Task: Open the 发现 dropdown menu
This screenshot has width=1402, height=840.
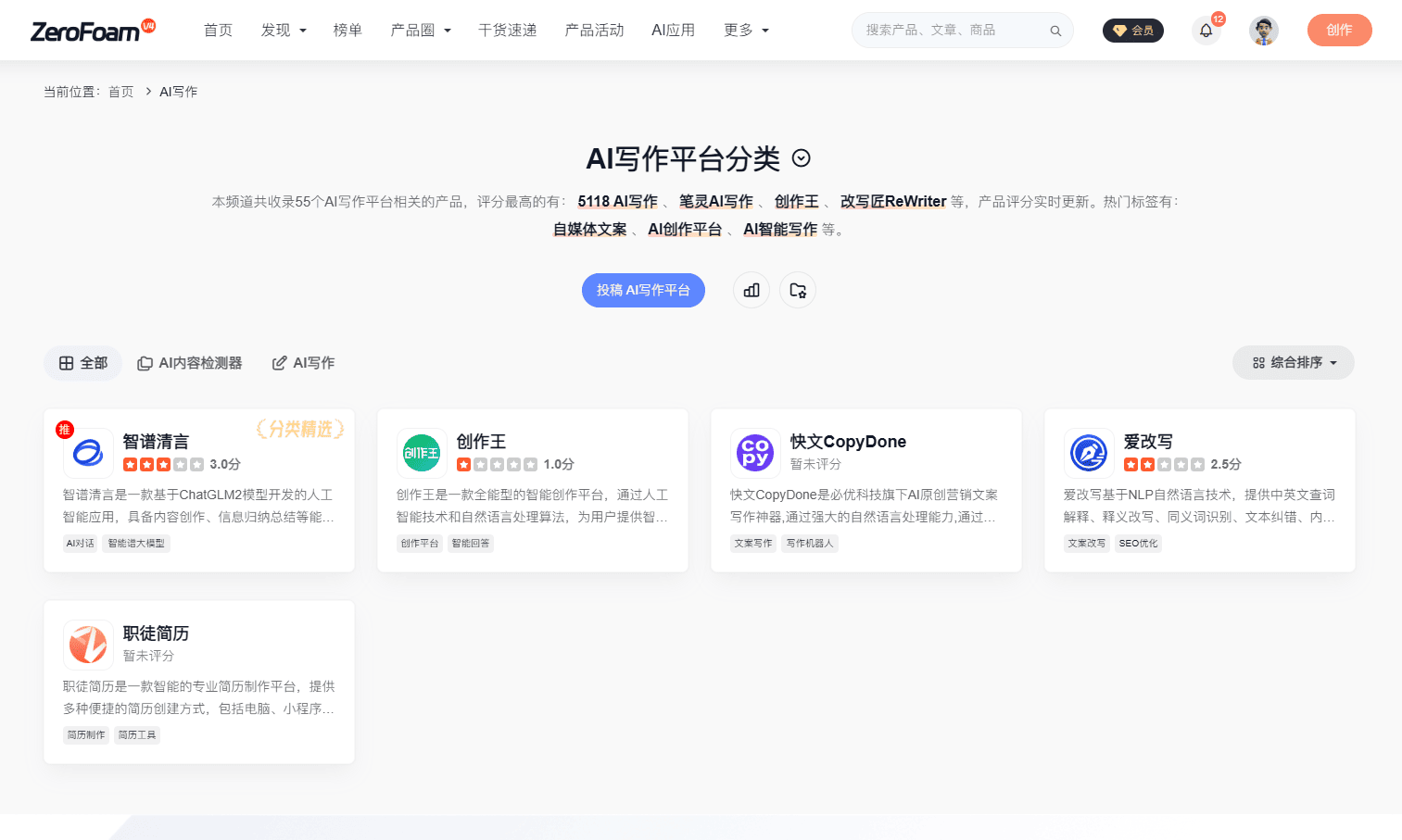Action: coord(284,31)
